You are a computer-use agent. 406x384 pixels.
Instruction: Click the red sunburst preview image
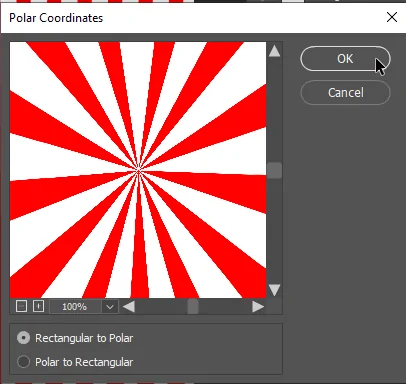(138, 170)
